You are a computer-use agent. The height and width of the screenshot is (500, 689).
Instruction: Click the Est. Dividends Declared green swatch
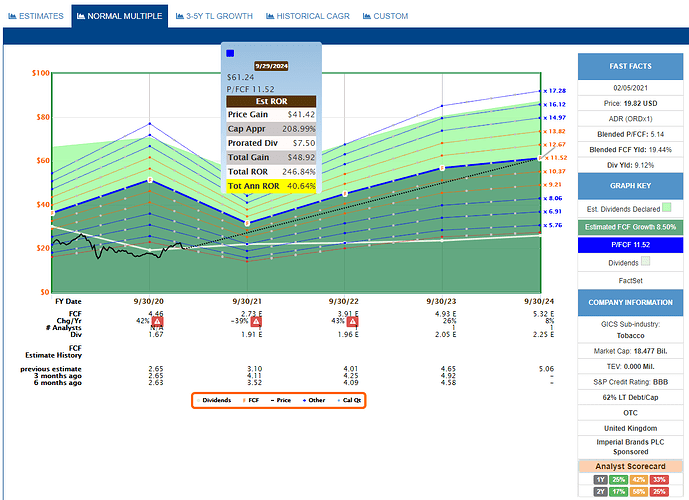coord(667,207)
